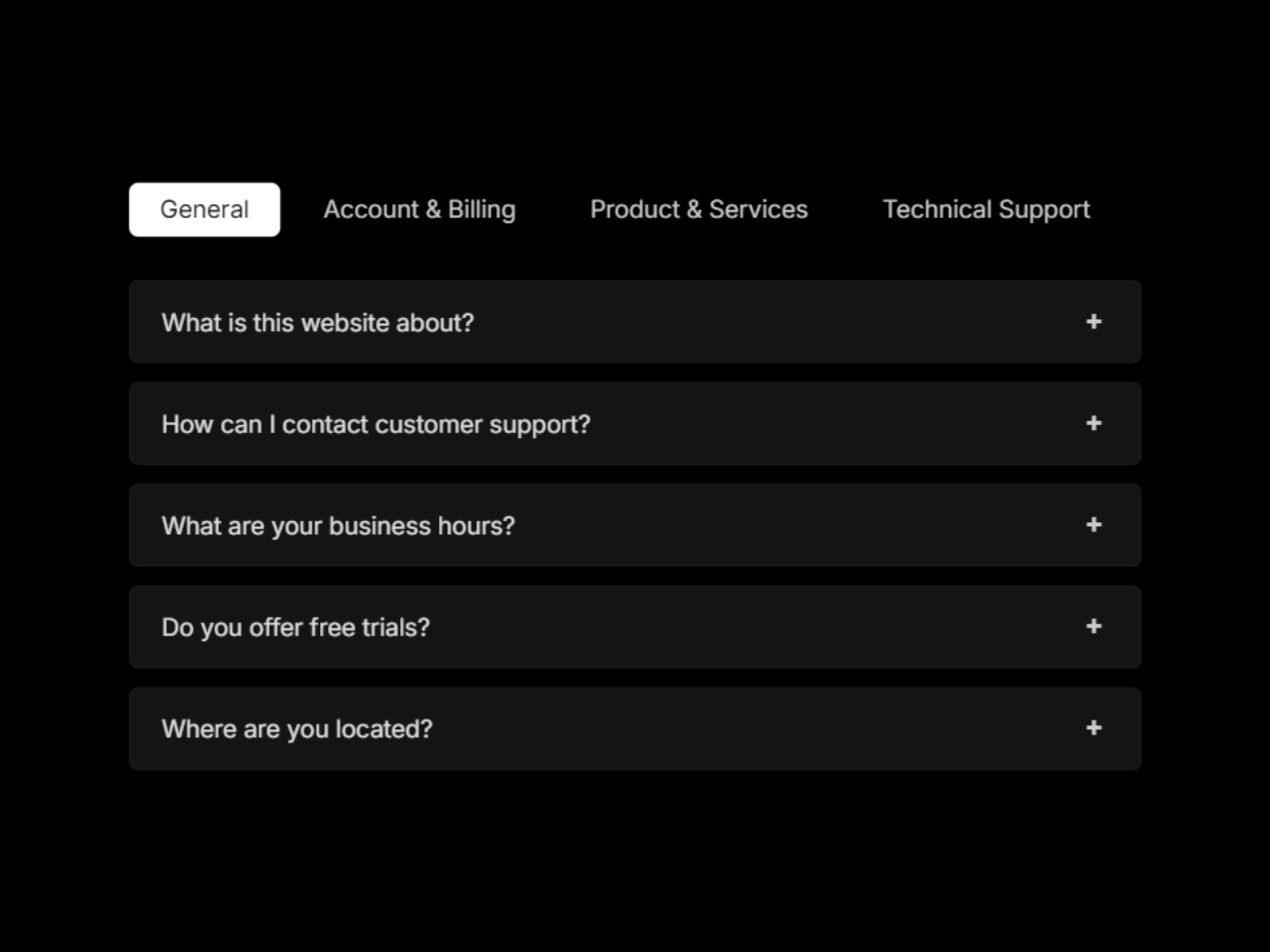Screen dimensions: 1270x952
Task: Click the plus icon on 'What is this website about?'
Action: tap(1095, 322)
